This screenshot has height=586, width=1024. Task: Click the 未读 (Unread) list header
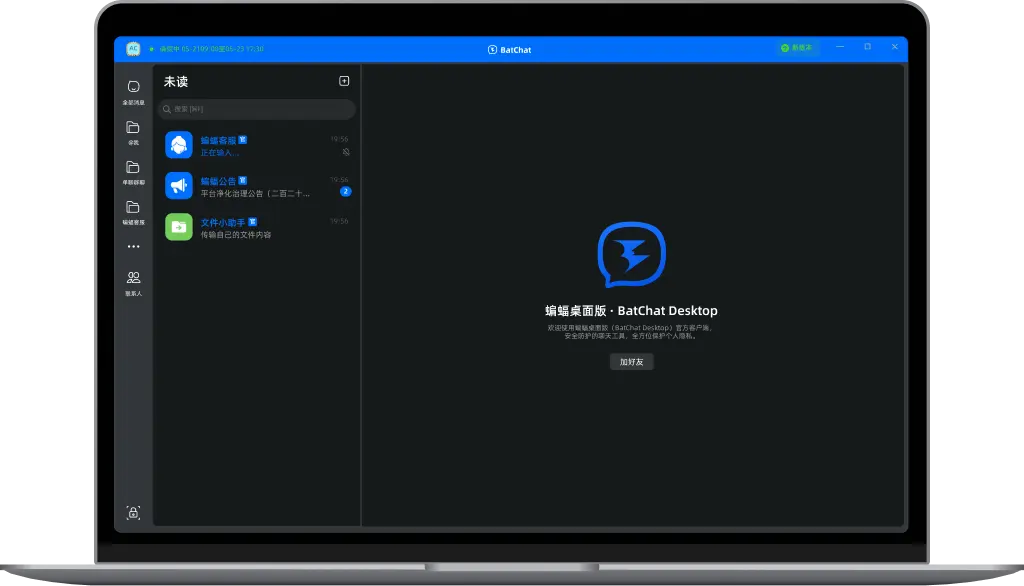(176, 82)
